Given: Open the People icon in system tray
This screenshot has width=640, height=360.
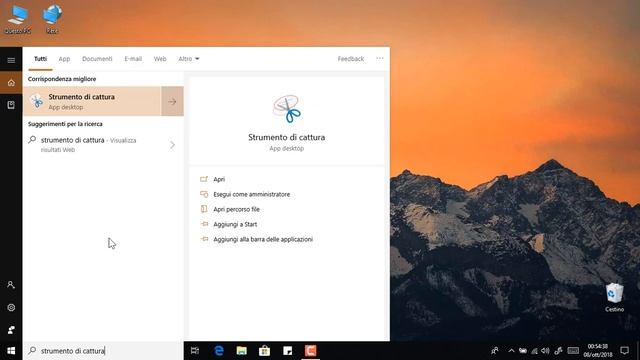Looking at the screenshot, I should [x=495, y=351].
